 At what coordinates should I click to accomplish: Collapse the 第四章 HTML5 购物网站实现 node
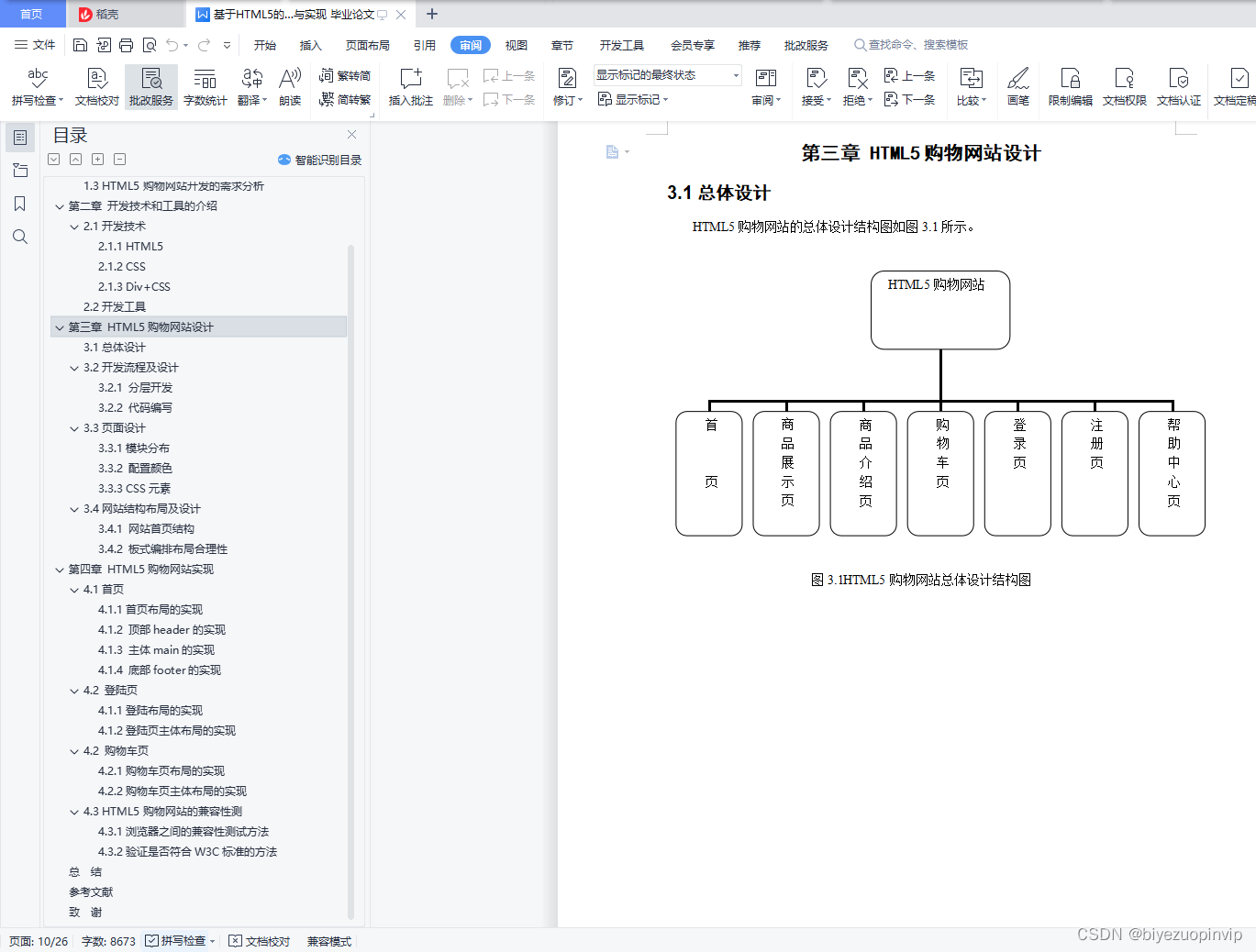click(x=60, y=570)
